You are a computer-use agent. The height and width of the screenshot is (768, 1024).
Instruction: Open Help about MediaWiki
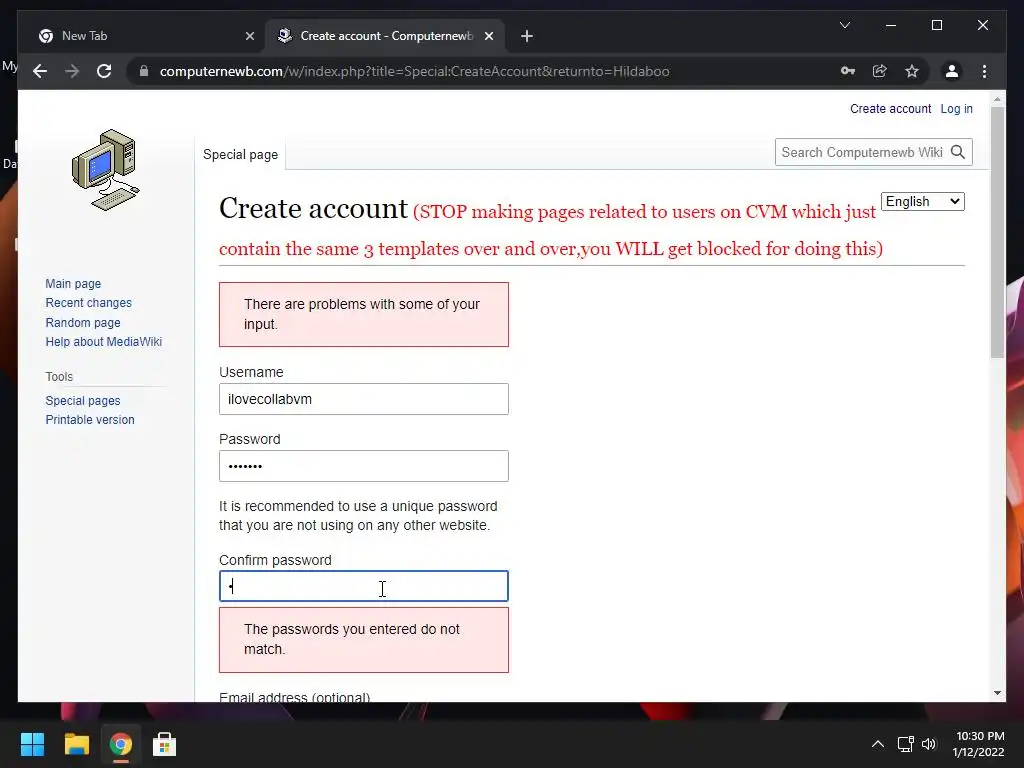click(103, 342)
